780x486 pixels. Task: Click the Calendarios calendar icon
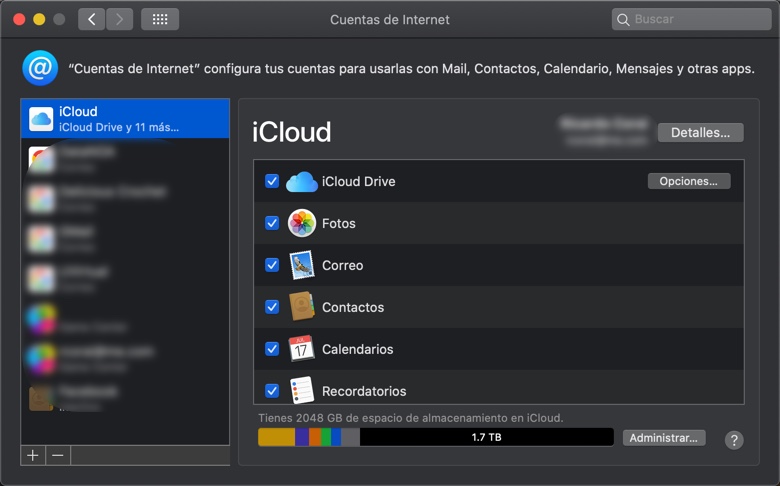(x=301, y=348)
